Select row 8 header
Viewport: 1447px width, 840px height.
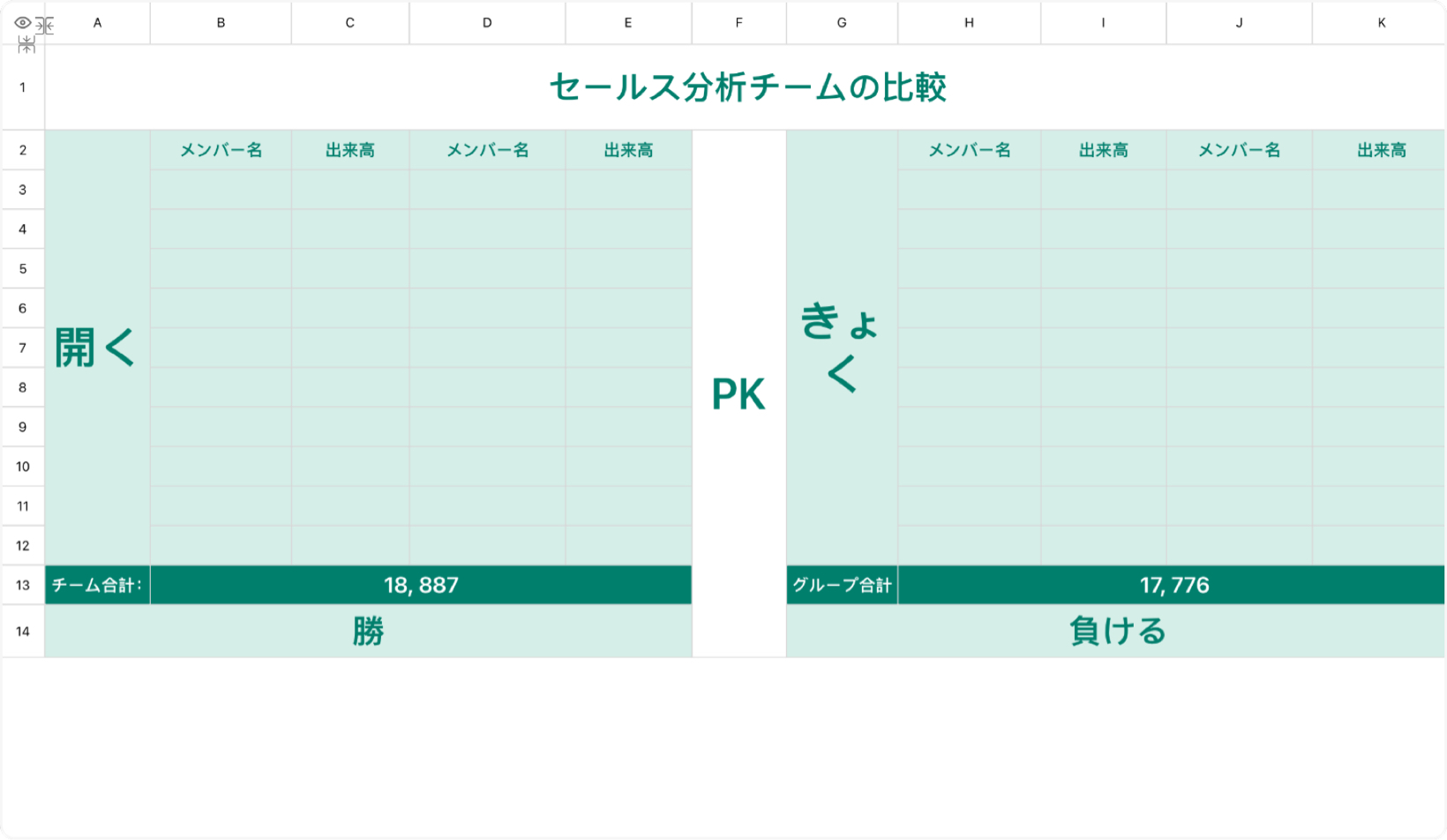(x=23, y=387)
